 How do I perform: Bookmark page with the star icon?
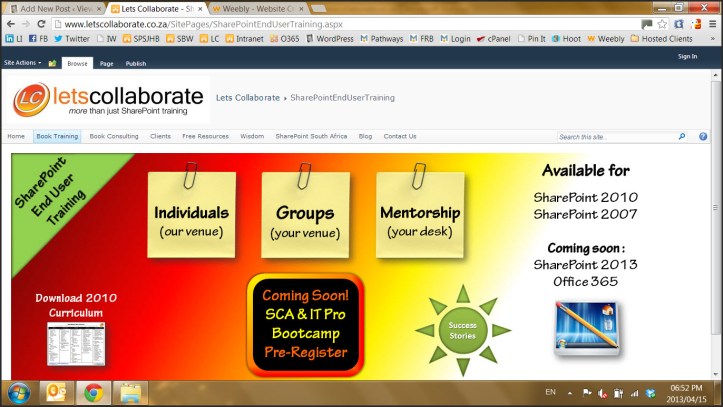coord(662,23)
